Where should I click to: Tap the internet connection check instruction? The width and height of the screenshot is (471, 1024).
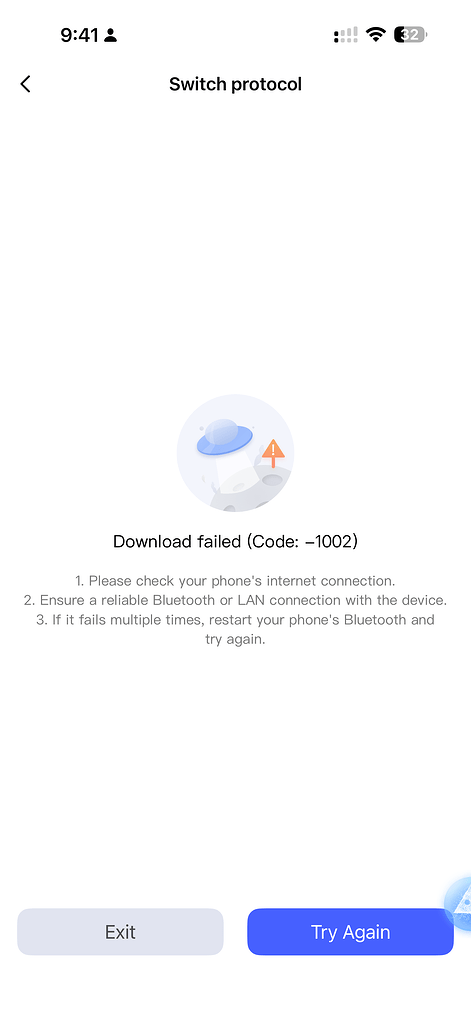coord(235,581)
